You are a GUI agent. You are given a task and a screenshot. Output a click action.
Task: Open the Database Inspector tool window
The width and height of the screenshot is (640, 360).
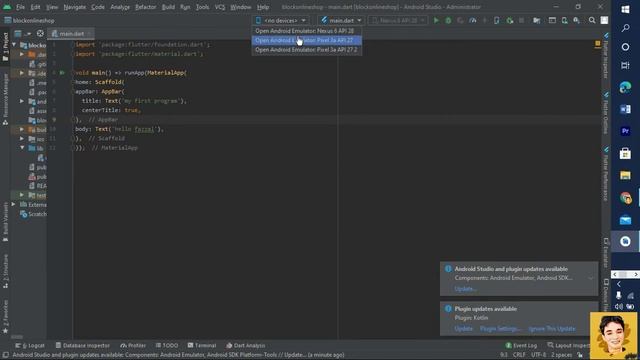pyautogui.click(x=83, y=345)
